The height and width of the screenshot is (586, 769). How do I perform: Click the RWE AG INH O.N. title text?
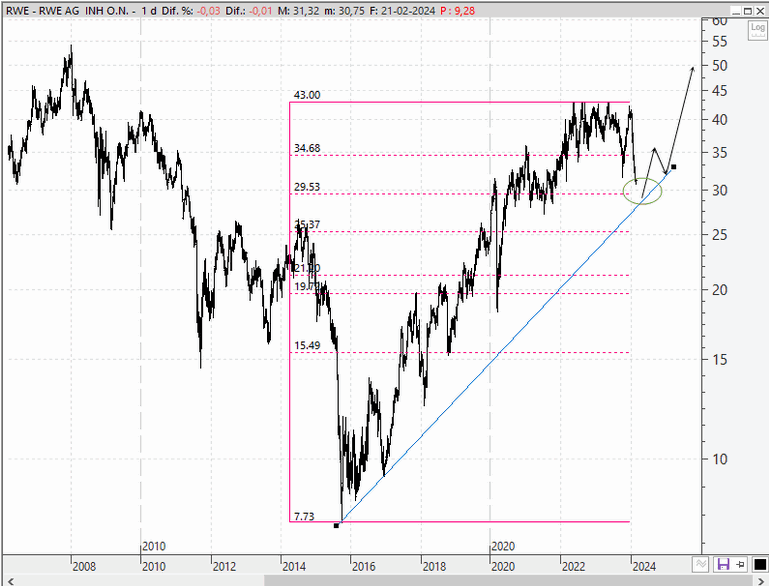83,11
